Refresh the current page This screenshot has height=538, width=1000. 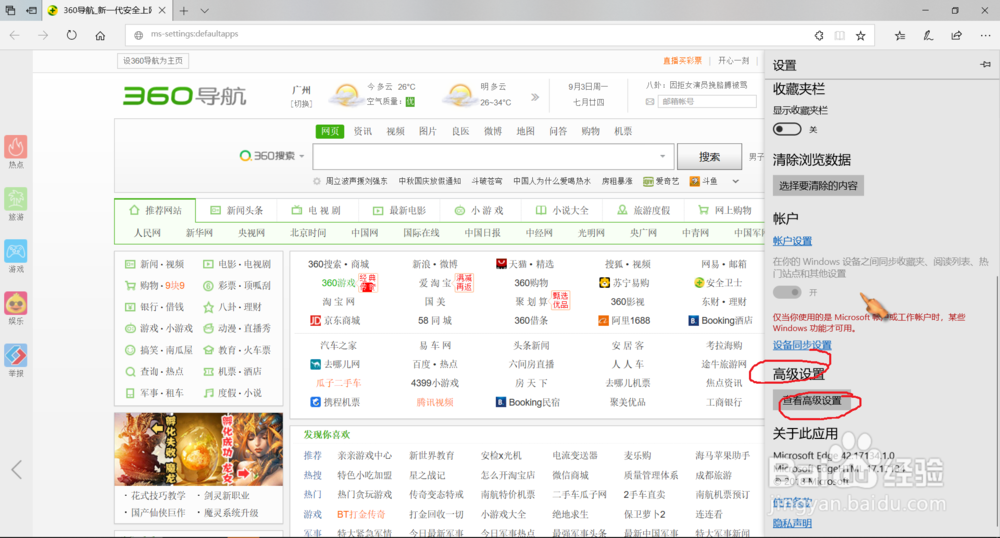coord(71,36)
